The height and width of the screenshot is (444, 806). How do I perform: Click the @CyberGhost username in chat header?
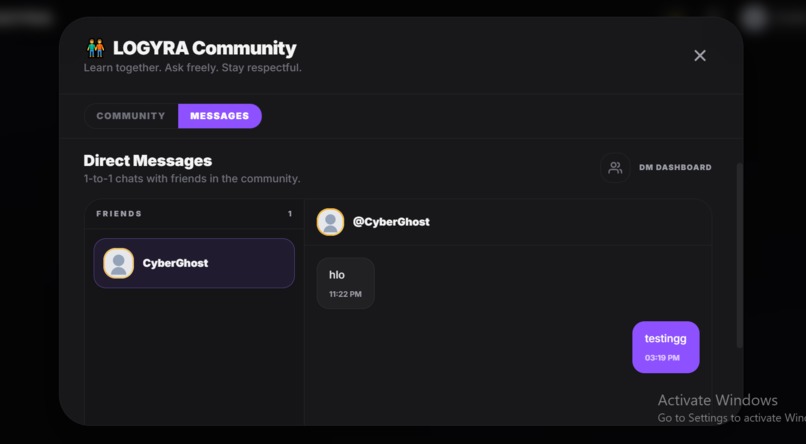391,222
